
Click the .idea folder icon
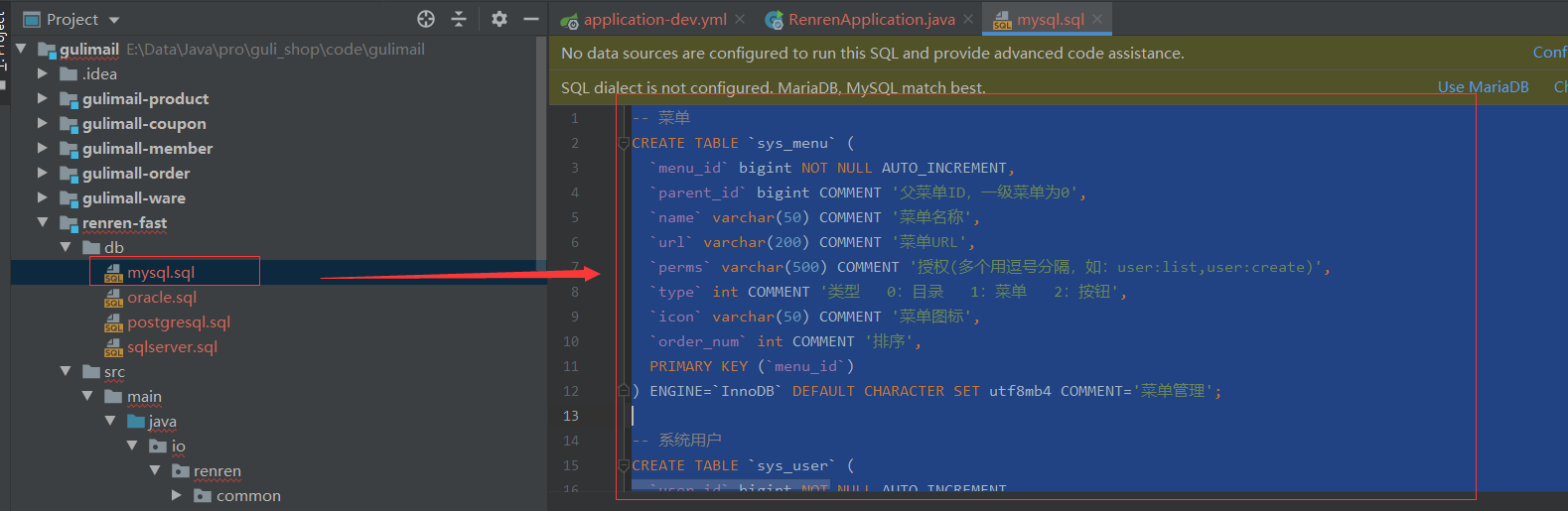coord(69,73)
